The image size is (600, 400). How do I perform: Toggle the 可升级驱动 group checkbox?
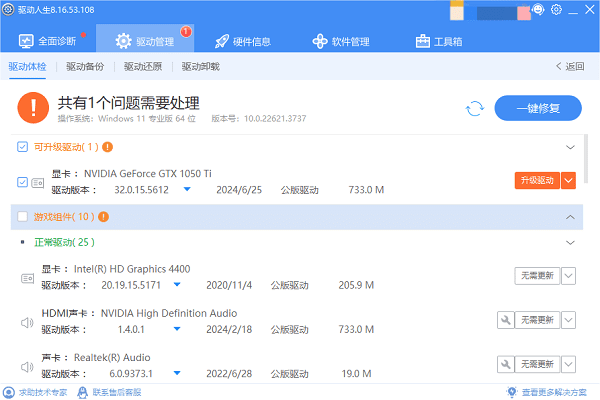[x=23, y=147]
